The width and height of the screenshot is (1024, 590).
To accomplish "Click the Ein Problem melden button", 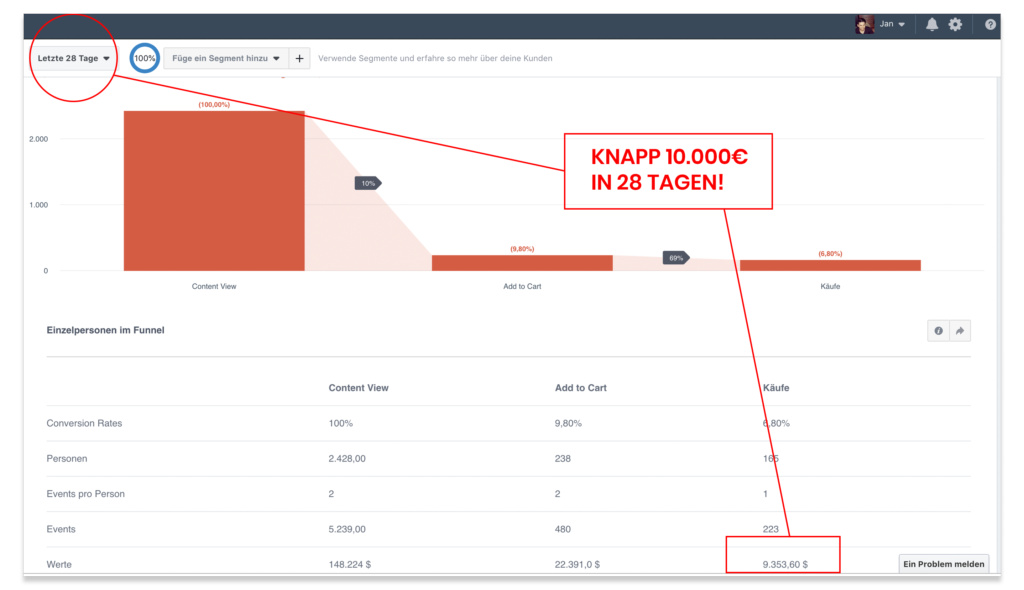I will tap(943, 564).
